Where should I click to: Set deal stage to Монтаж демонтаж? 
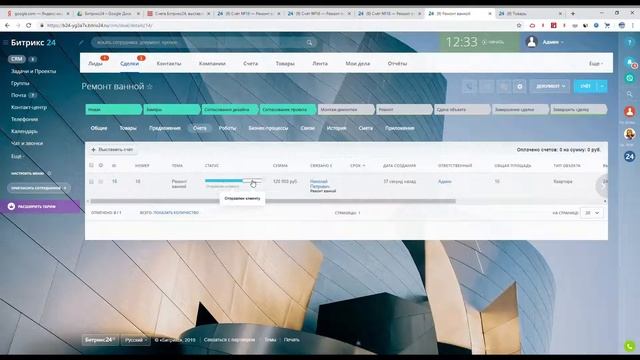tap(345, 109)
